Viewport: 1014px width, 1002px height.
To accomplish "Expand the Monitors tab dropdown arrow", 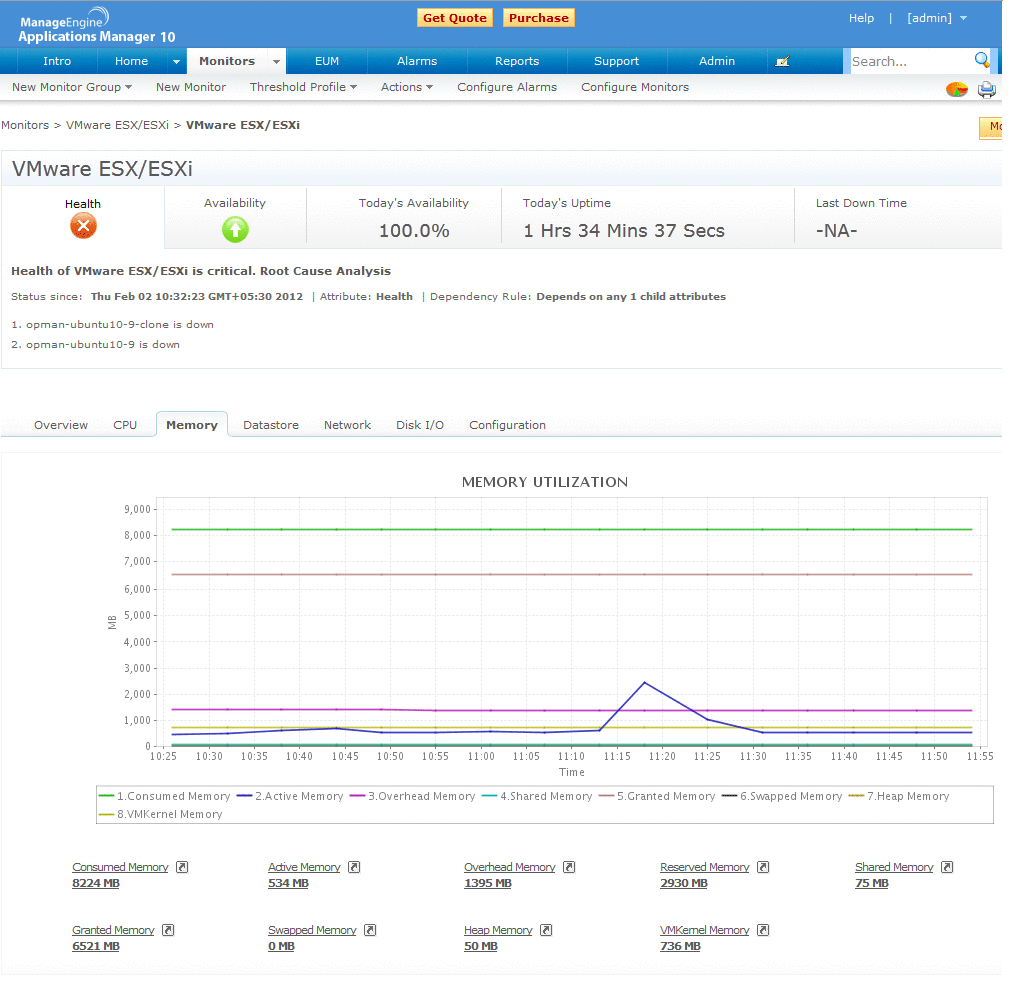I will coord(276,61).
